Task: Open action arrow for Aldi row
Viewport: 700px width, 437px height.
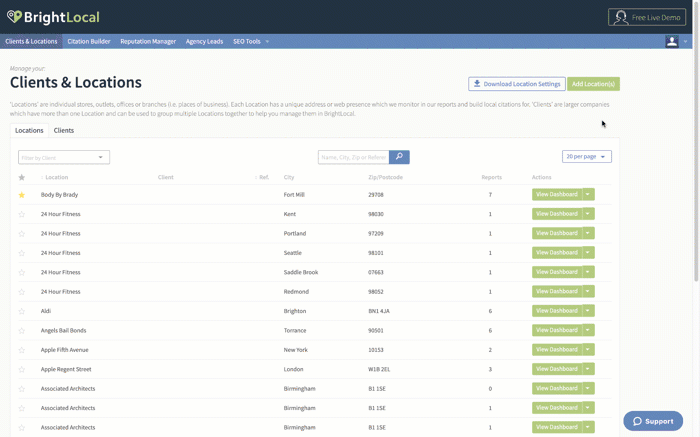Action: pyautogui.click(x=588, y=311)
